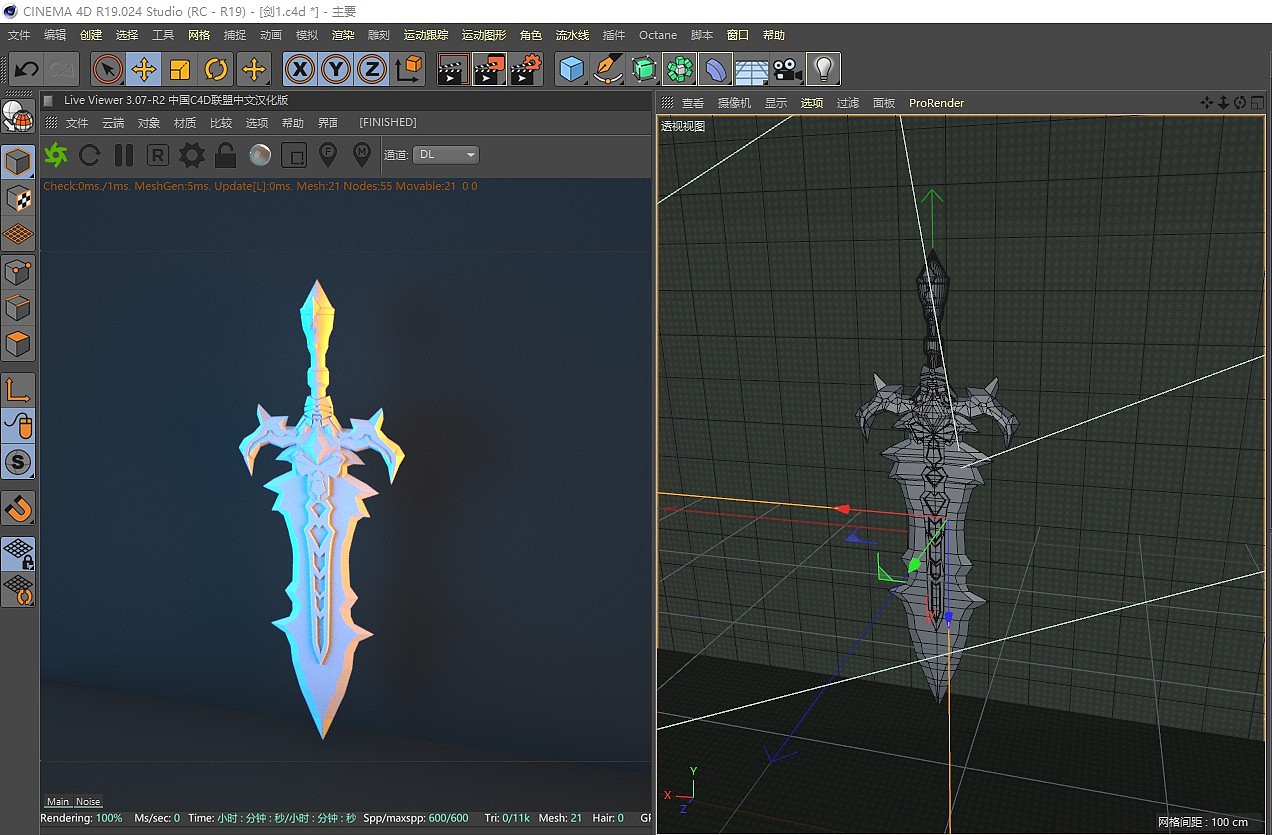Viewport: 1272px width, 835px height.
Task: Click the focus picker F pin icon
Action: [327, 155]
